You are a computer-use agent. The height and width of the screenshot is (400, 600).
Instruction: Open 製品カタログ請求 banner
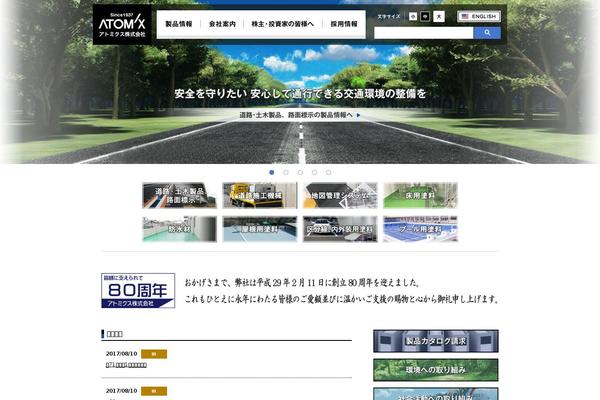[x=436, y=341]
